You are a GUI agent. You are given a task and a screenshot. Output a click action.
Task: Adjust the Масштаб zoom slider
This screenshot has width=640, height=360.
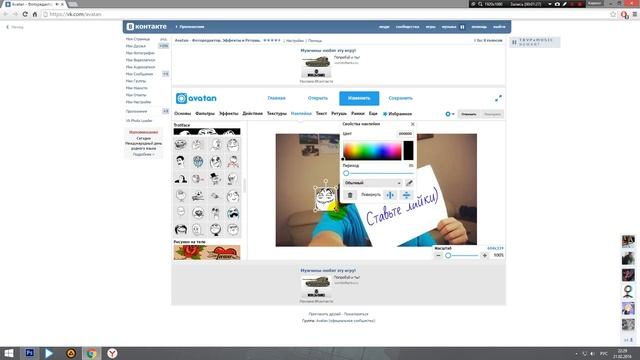(x=462, y=256)
